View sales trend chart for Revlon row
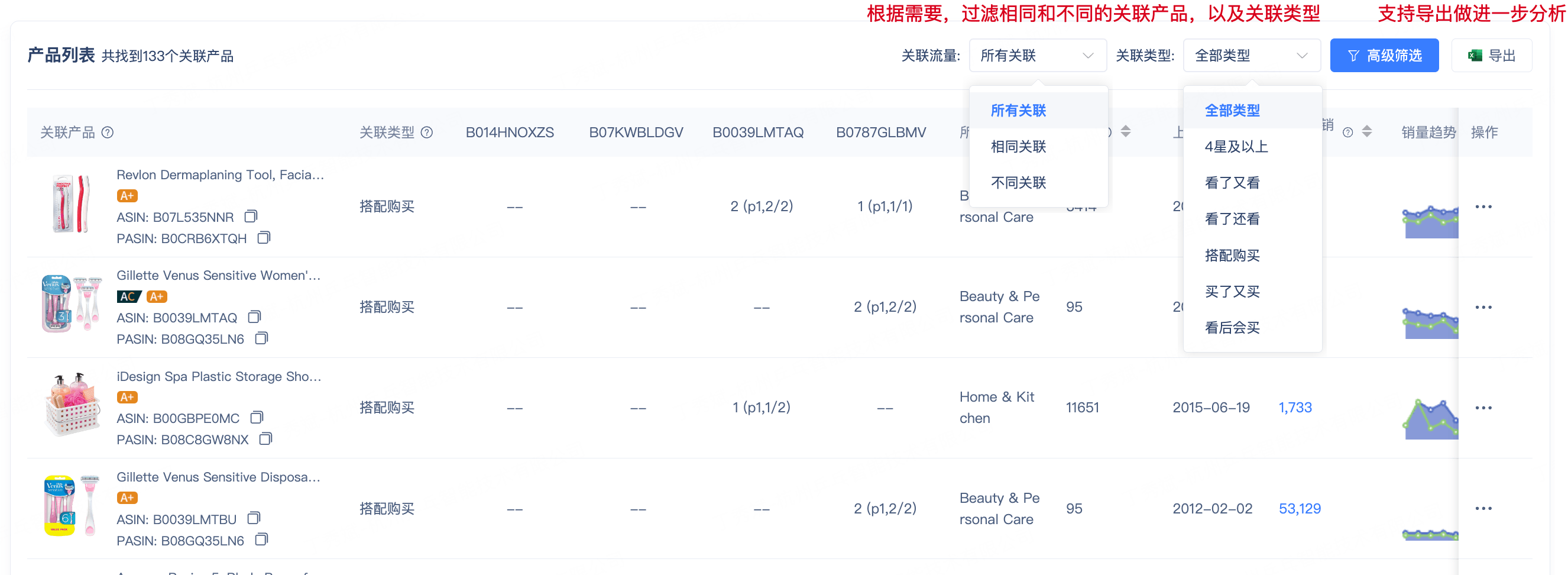 [1430, 222]
